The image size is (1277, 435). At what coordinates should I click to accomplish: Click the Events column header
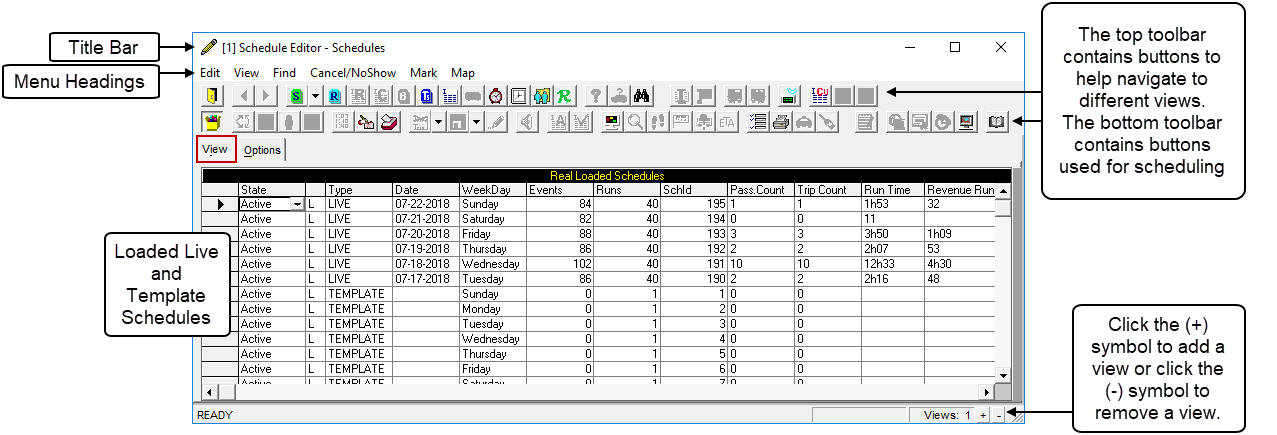coord(560,189)
